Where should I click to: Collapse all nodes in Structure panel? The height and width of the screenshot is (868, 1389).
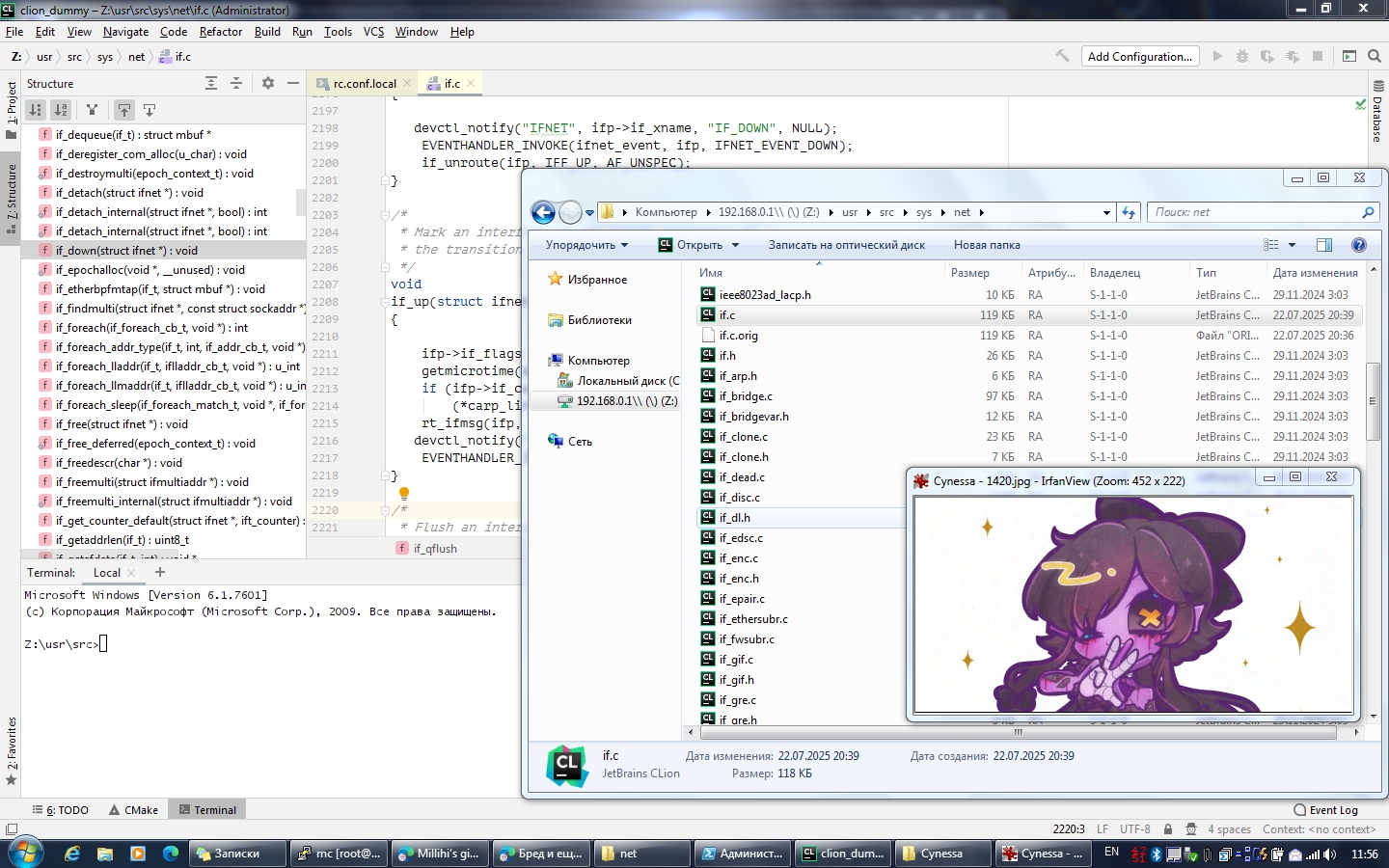(236, 84)
